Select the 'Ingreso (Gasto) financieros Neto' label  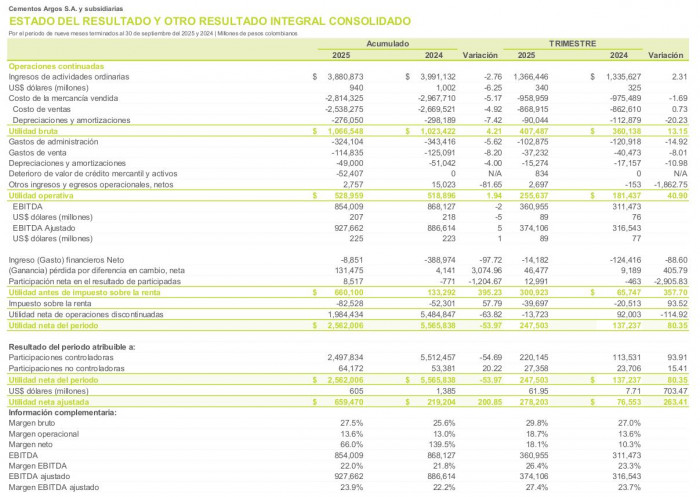pyautogui.click(x=64, y=259)
